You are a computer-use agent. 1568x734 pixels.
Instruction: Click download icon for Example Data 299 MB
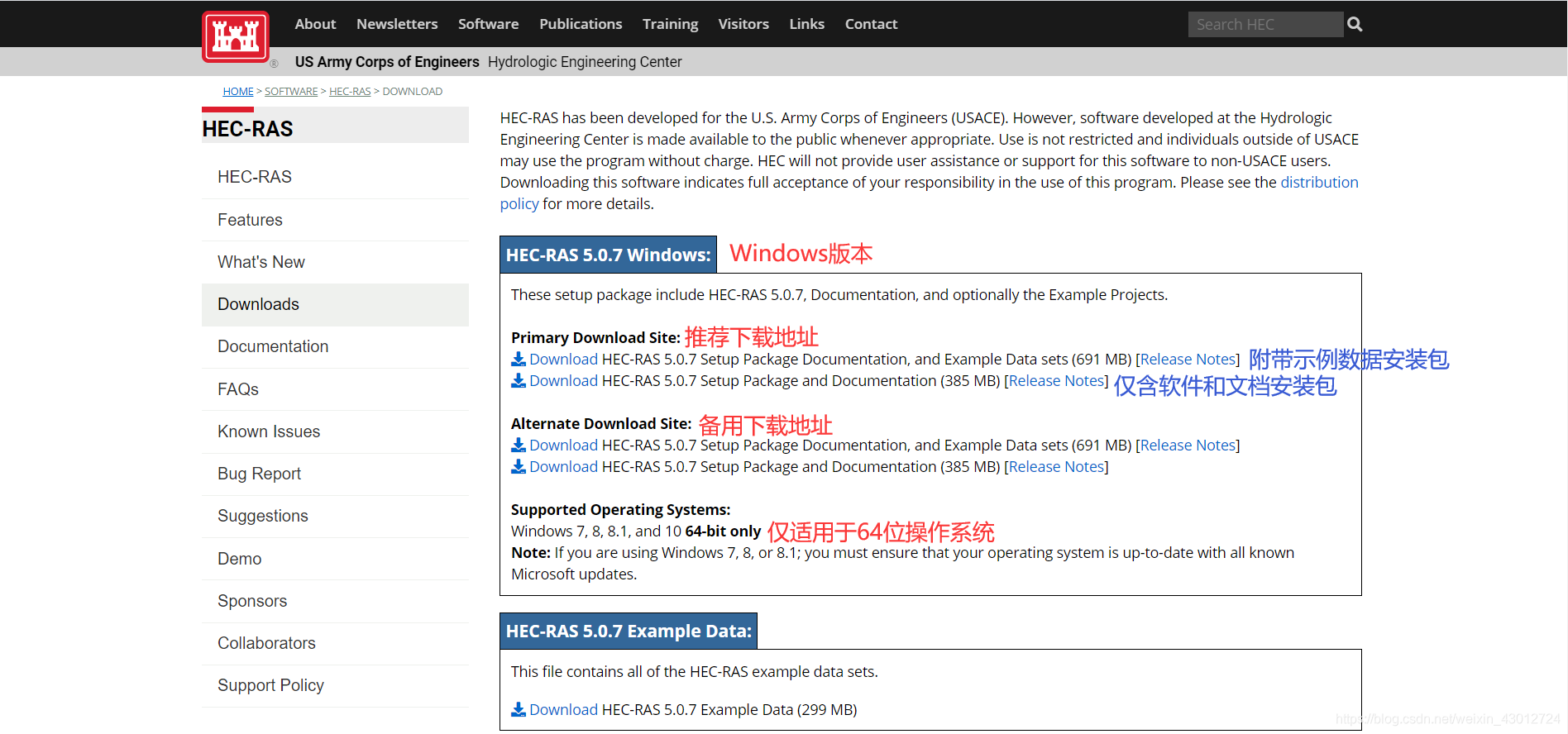519,709
